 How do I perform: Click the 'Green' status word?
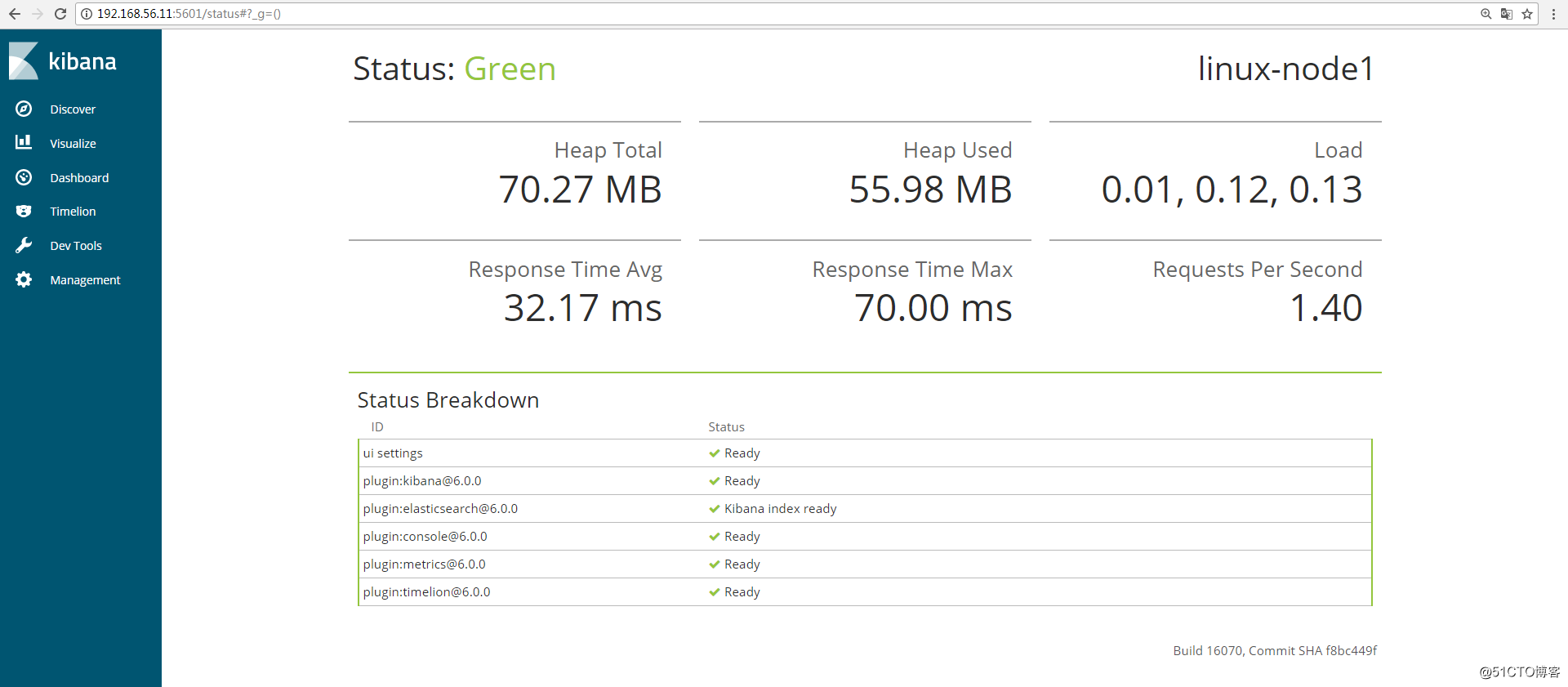point(510,69)
